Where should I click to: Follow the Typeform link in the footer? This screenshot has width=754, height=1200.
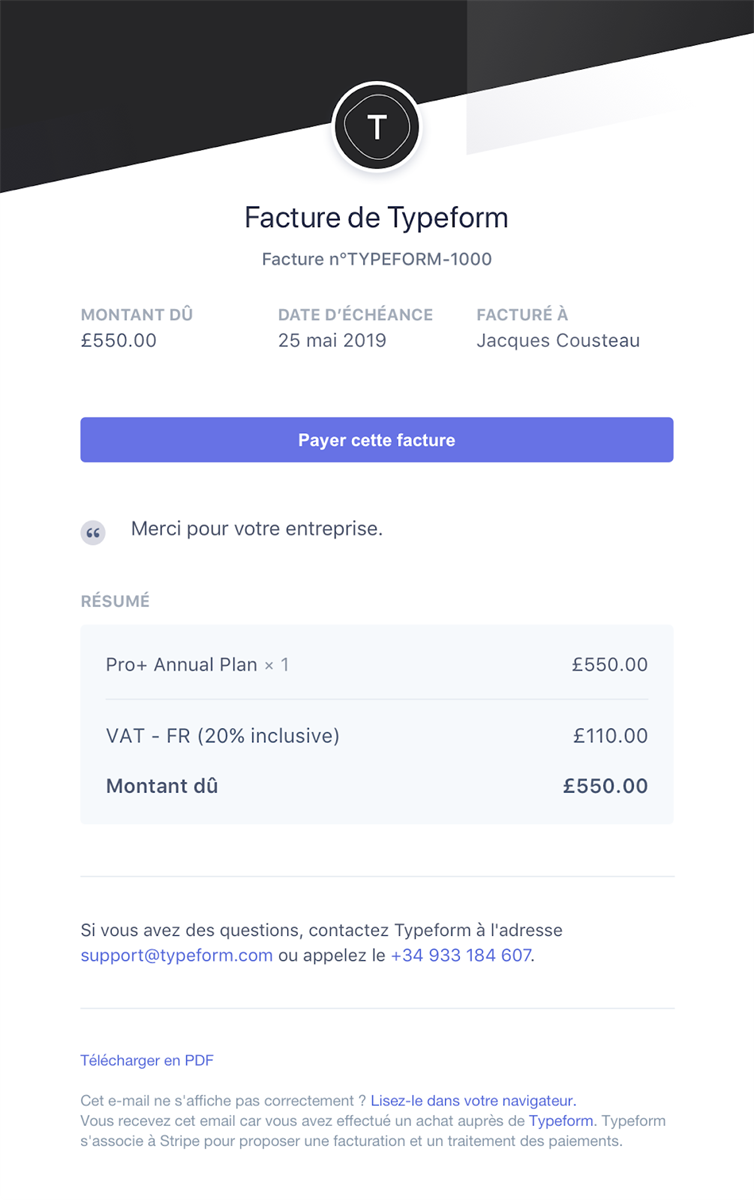click(561, 1121)
